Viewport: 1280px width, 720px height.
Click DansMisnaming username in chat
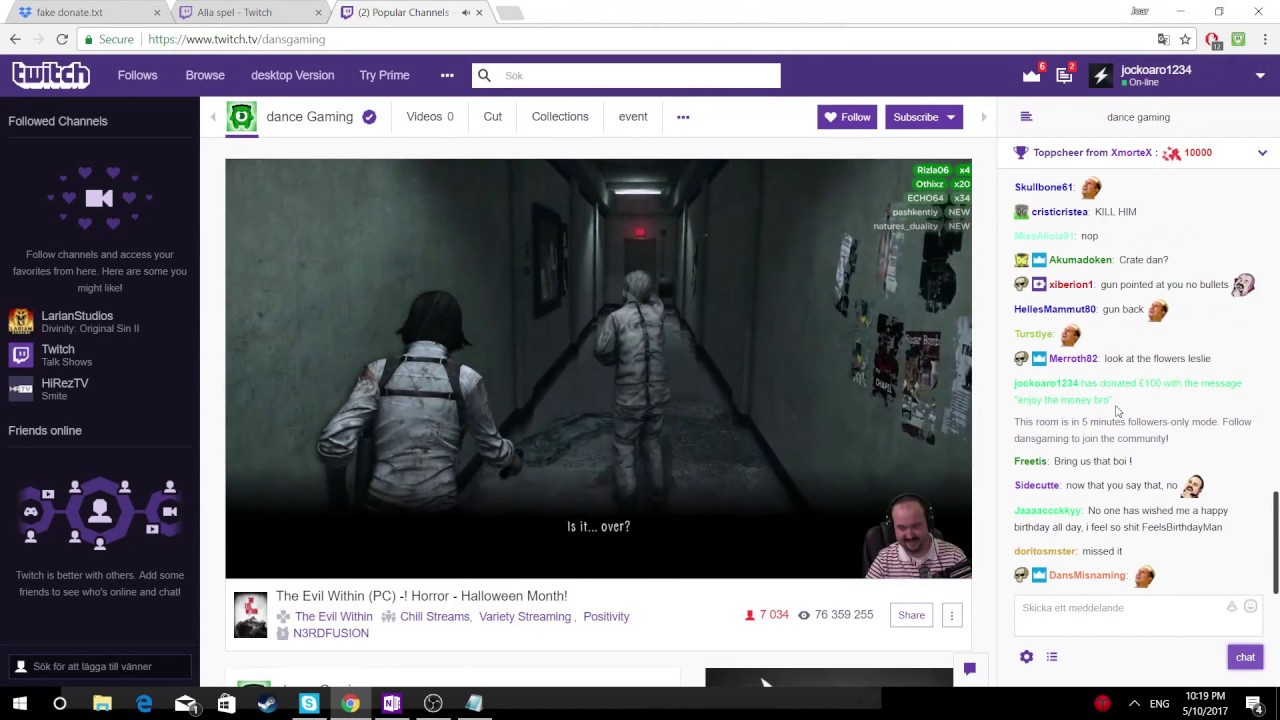tap(1087, 575)
